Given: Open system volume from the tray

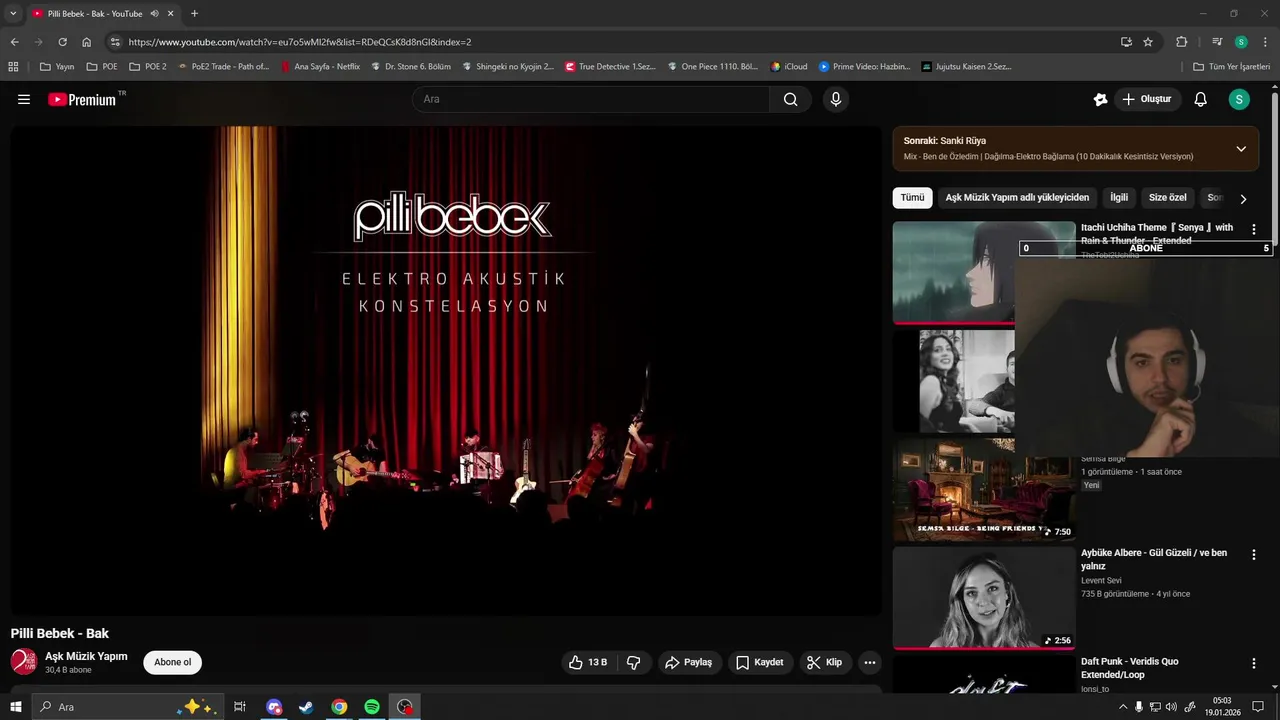Looking at the screenshot, I should pos(1171,707).
